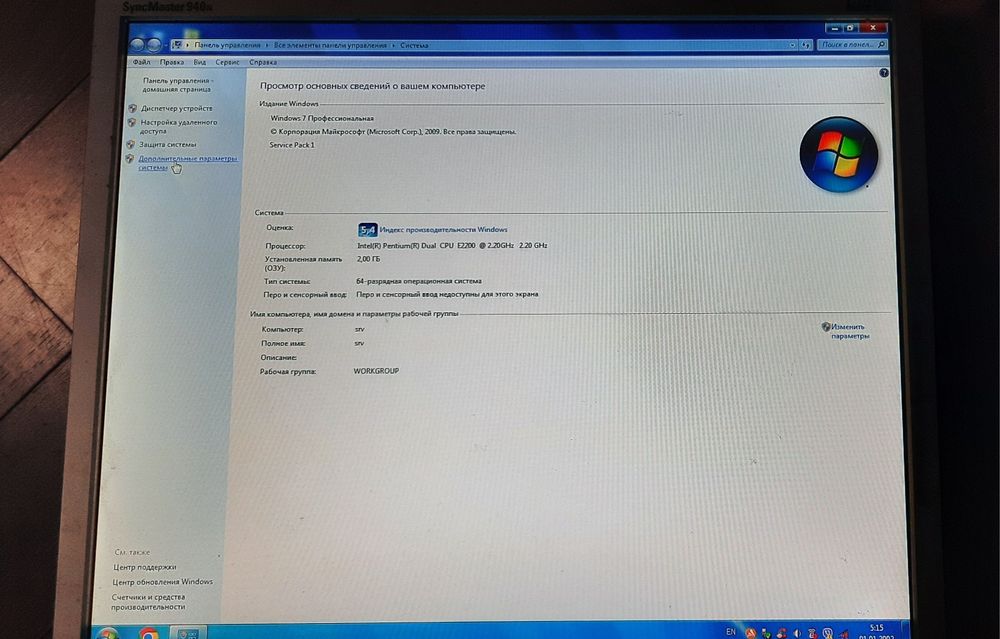This screenshot has width=1000, height=639.
Task: Open the Start menu orb
Action: point(108,633)
